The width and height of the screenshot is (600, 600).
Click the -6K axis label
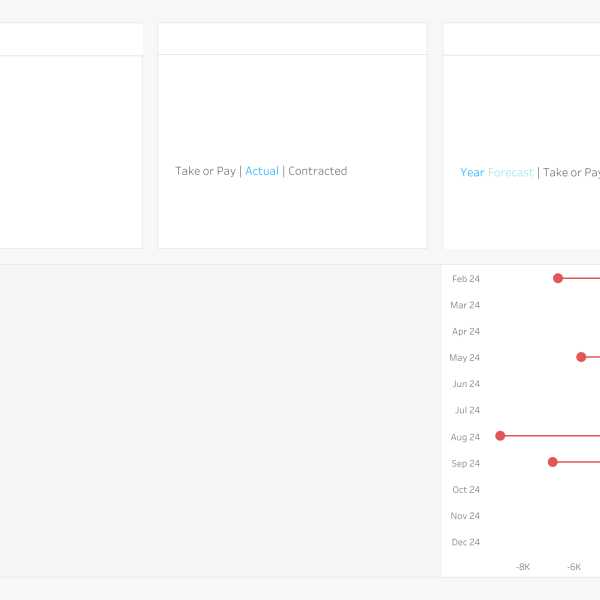pyautogui.click(x=574, y=567)
